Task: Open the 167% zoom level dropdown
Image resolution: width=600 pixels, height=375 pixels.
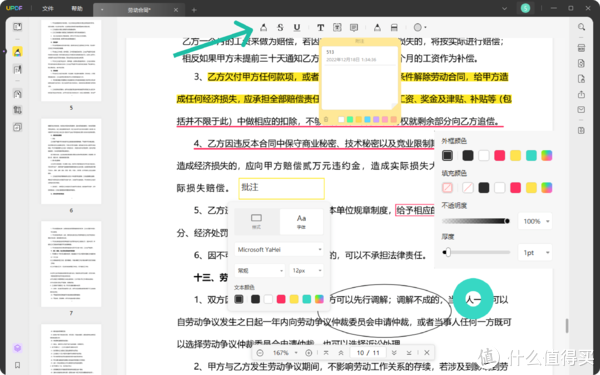Action: click(x=285, y=353)
